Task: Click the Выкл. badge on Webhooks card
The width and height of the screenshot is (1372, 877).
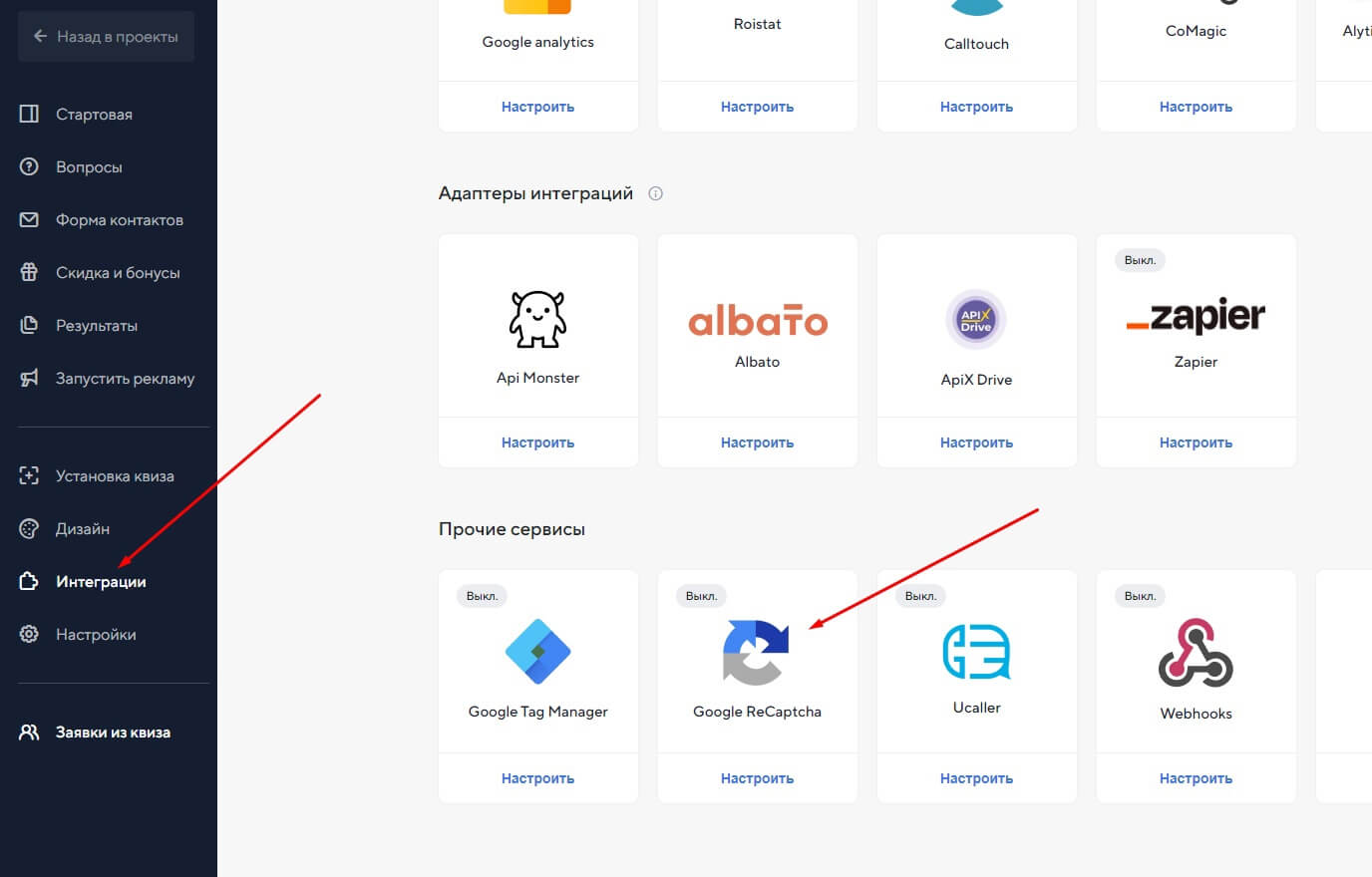Action: [1140, 596]
